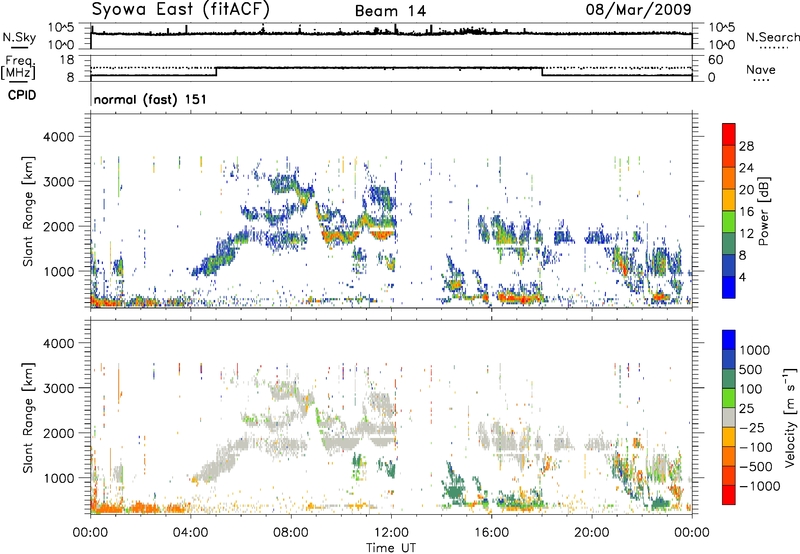Select the 'Freq. [MHz]' axis label
Screen dimensions: 800x554
[18, 68]
